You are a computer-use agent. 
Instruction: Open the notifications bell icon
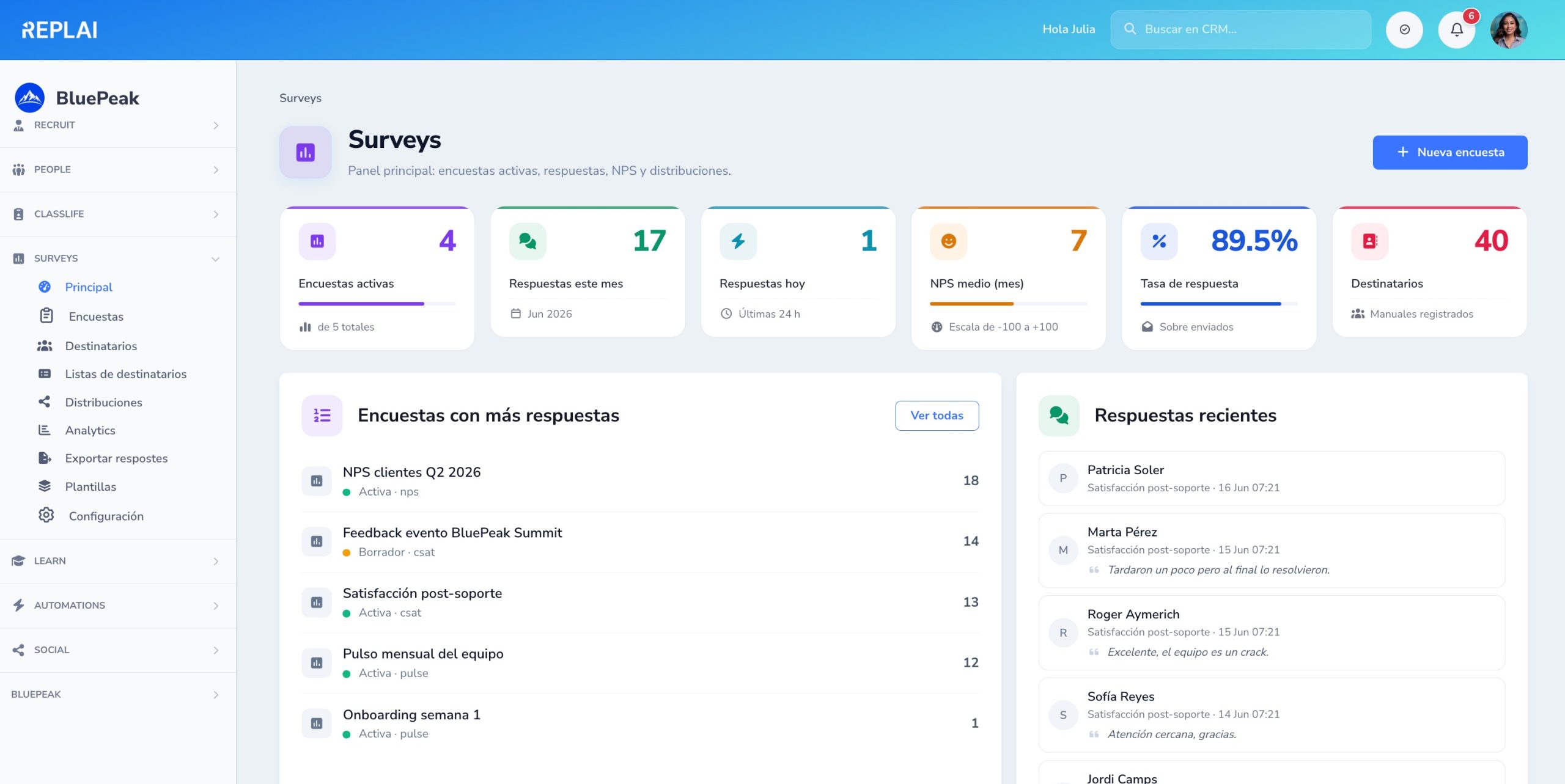pyautogui.click(x=1457, y=29)
